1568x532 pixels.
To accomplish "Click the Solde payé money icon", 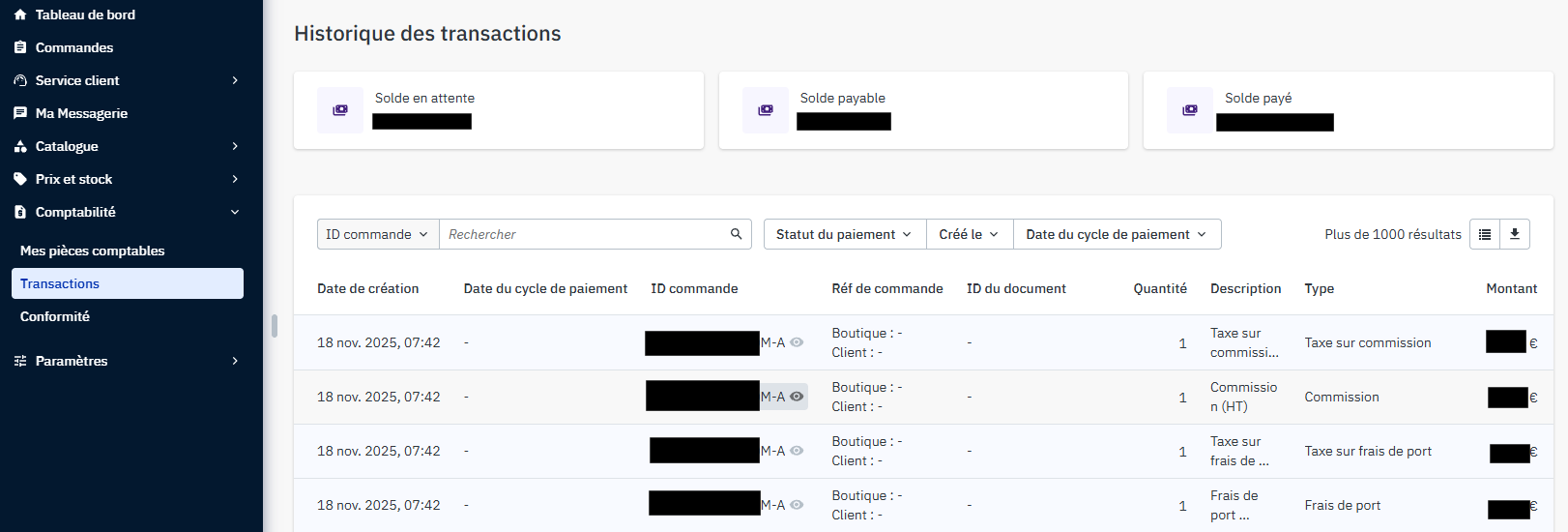I will point(1190,110).
